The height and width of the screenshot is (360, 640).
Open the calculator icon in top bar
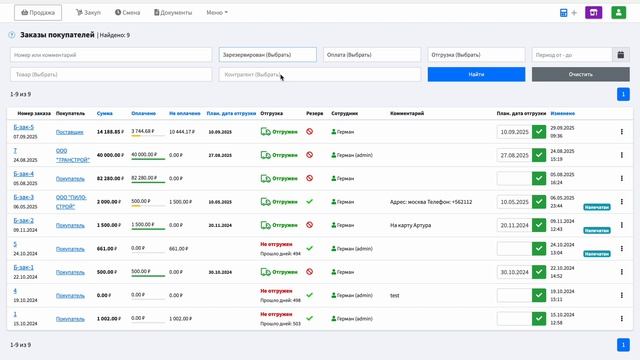coord(563,13)
